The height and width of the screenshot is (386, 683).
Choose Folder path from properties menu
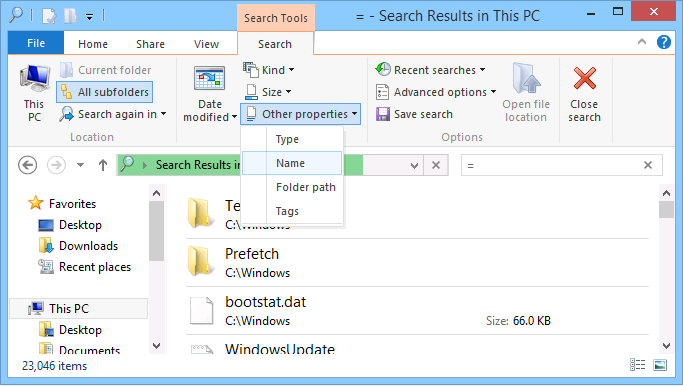pyautogui.click(x=292, y=187)
